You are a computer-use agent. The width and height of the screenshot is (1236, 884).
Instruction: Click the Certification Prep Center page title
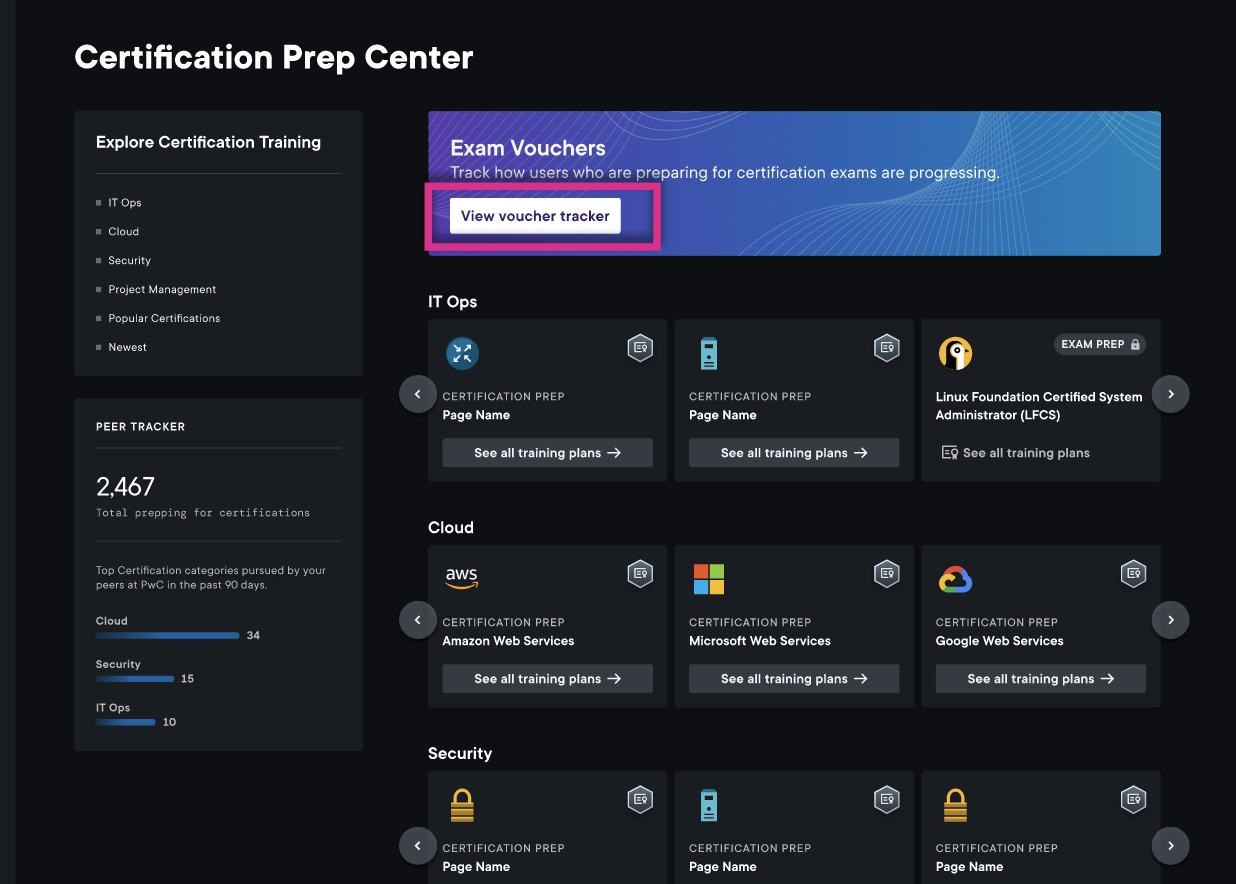pos(274,57)
